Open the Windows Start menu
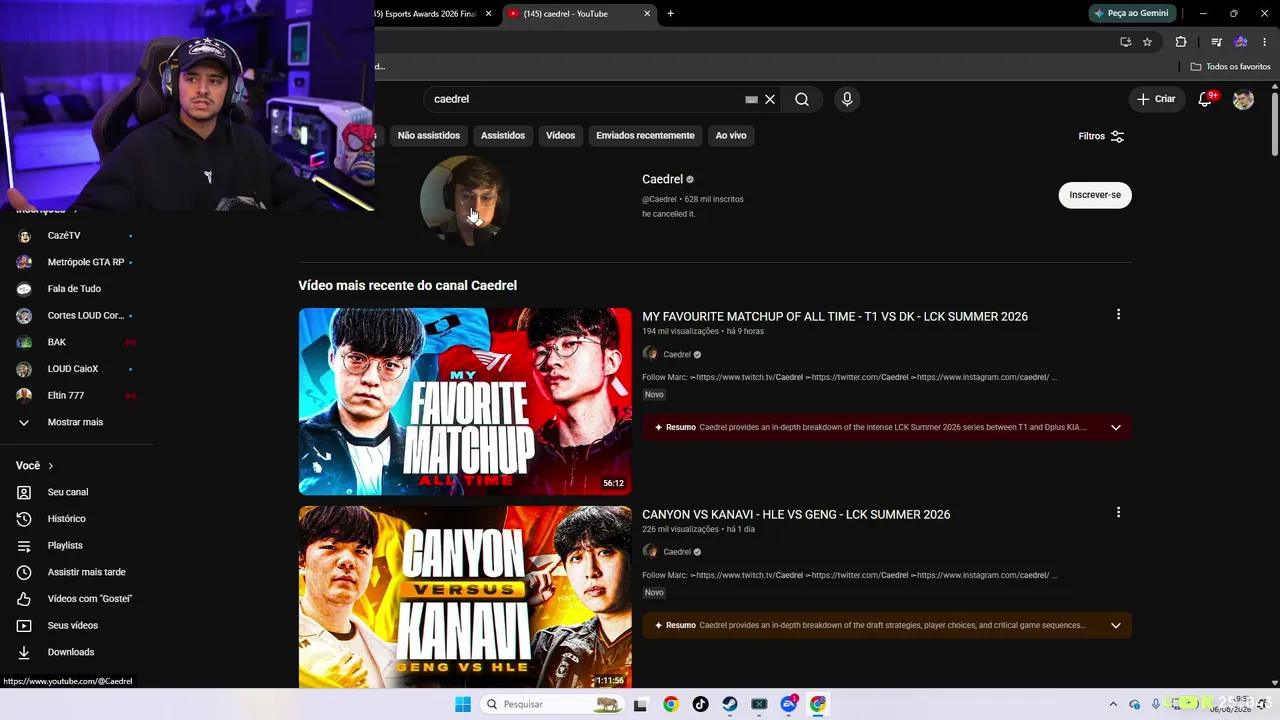 (463, 704)
